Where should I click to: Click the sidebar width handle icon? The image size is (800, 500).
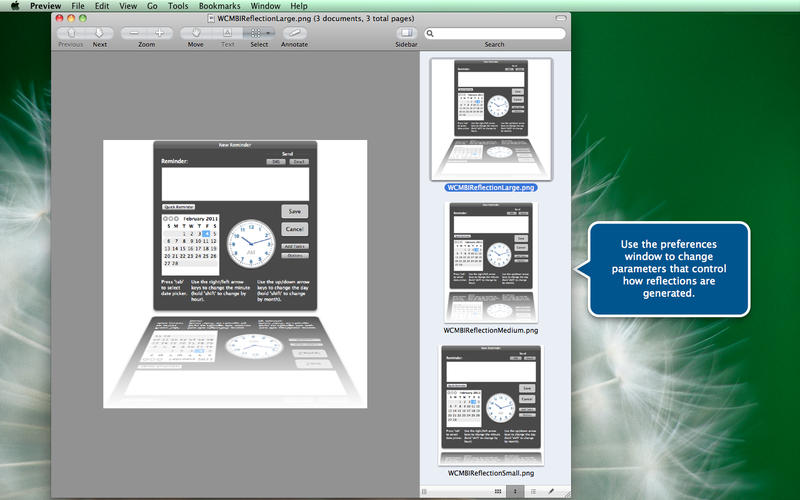point(424,491)
